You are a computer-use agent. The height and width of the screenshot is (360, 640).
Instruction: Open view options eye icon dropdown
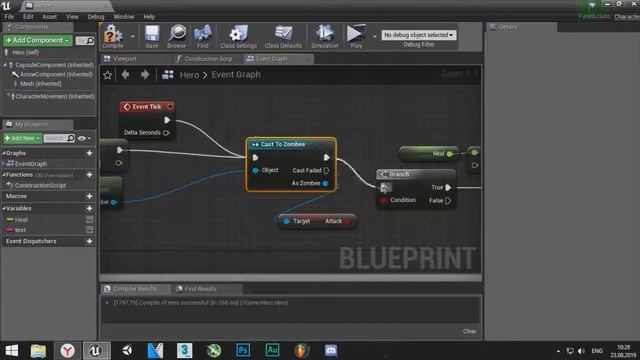coord(84,138)
